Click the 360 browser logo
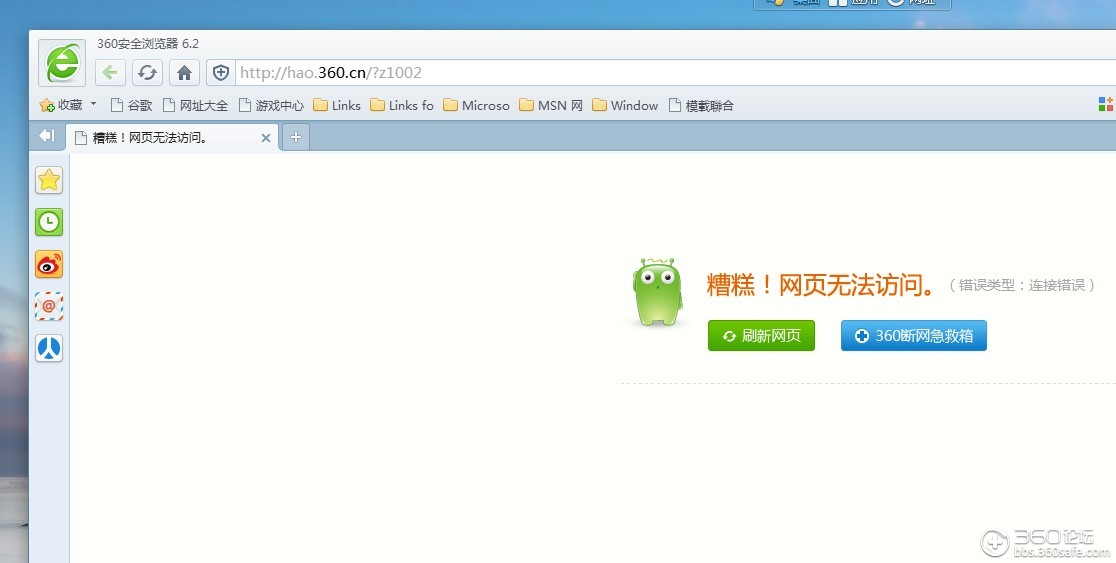1116x563 pixels. [62, 63]
